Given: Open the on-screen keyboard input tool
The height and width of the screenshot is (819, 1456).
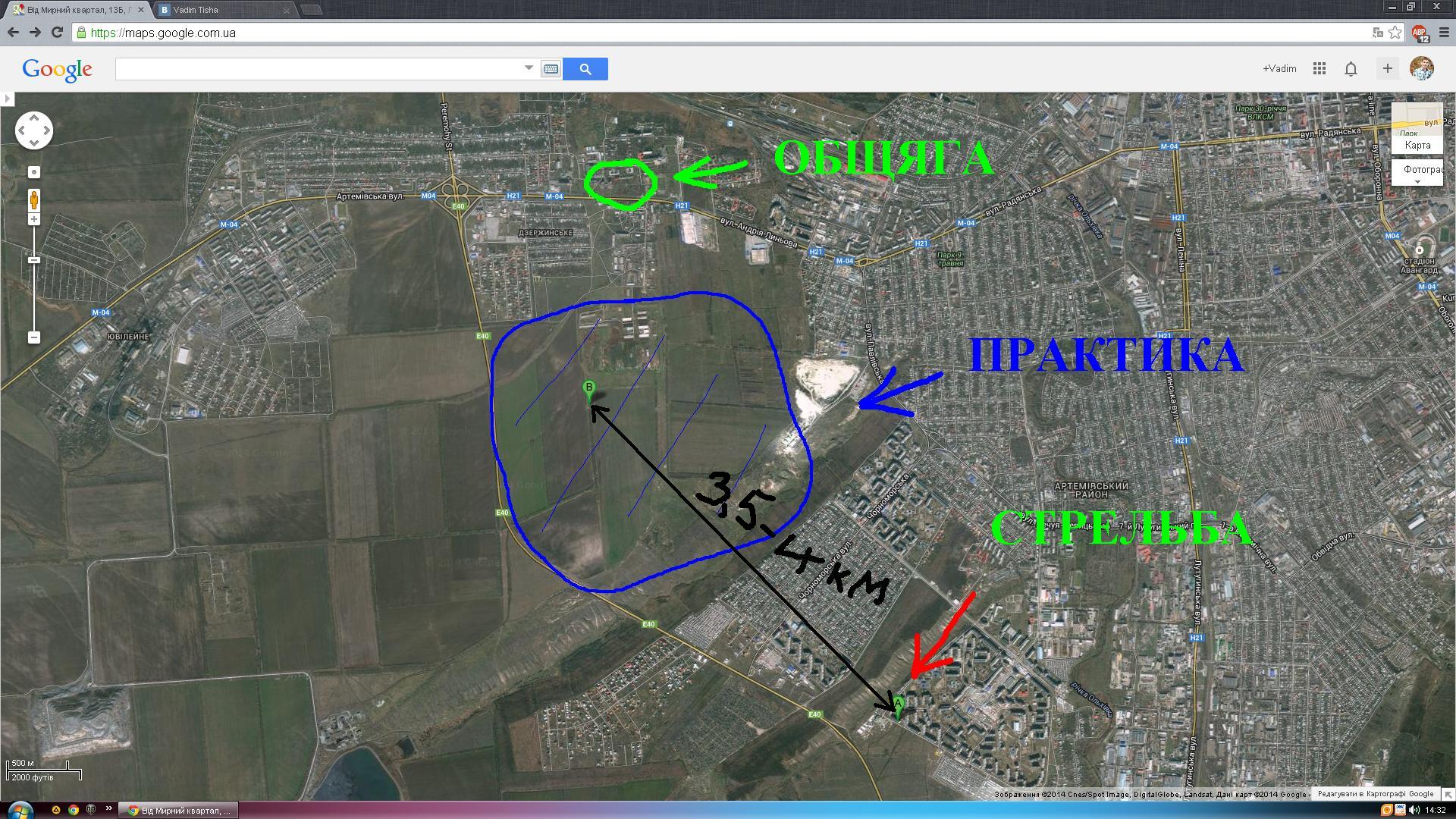Looking at the screenshot, I should tap(551, 69).
